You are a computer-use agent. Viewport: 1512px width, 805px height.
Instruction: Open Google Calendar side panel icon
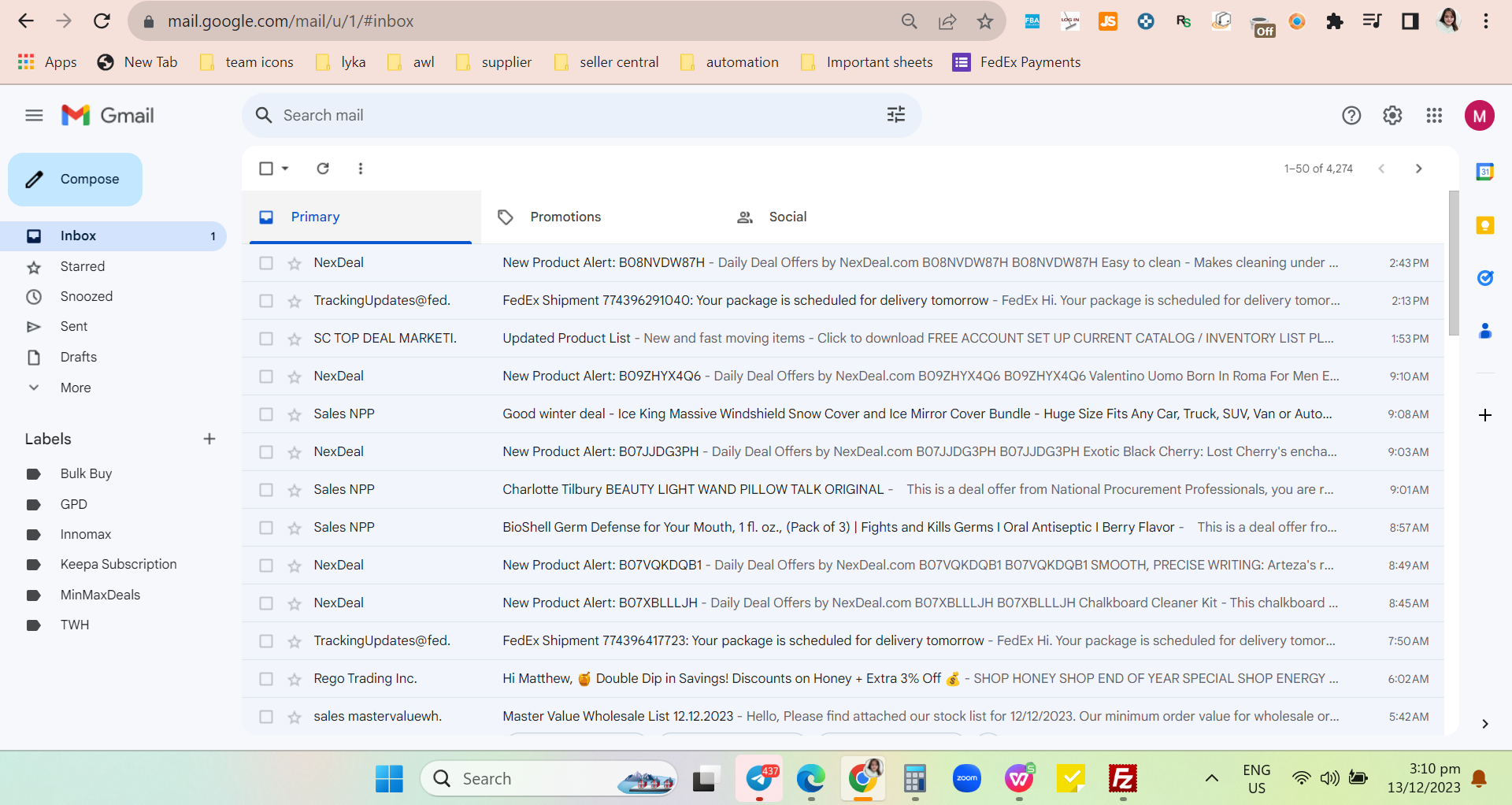[x=1485, y=172]
